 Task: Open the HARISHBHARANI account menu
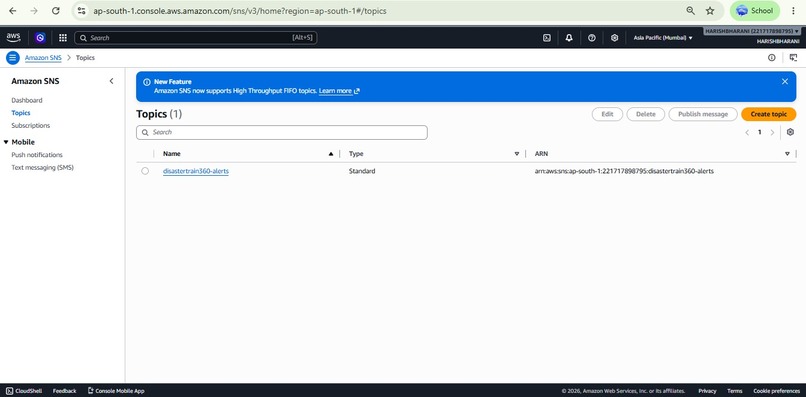coord(752,31)
